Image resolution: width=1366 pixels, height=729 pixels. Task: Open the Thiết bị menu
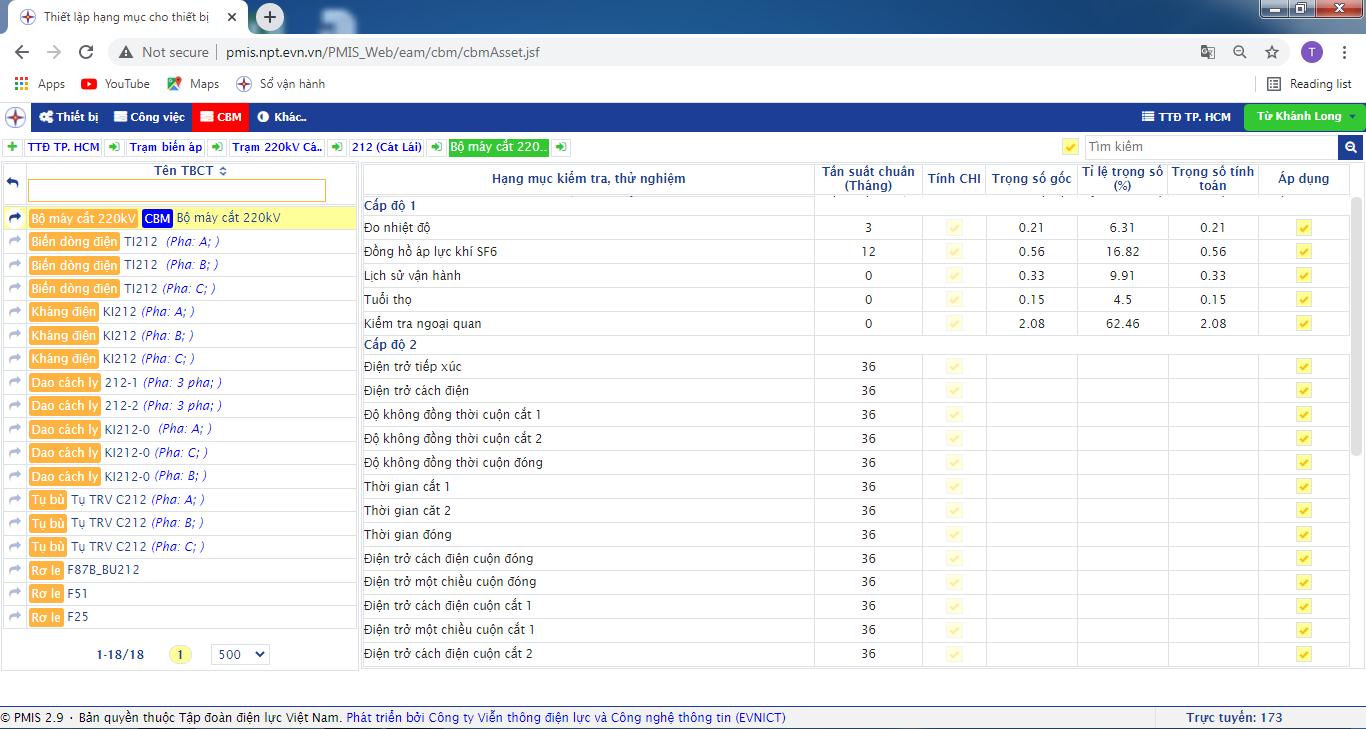pyautogui.click(x=69, y=117)
